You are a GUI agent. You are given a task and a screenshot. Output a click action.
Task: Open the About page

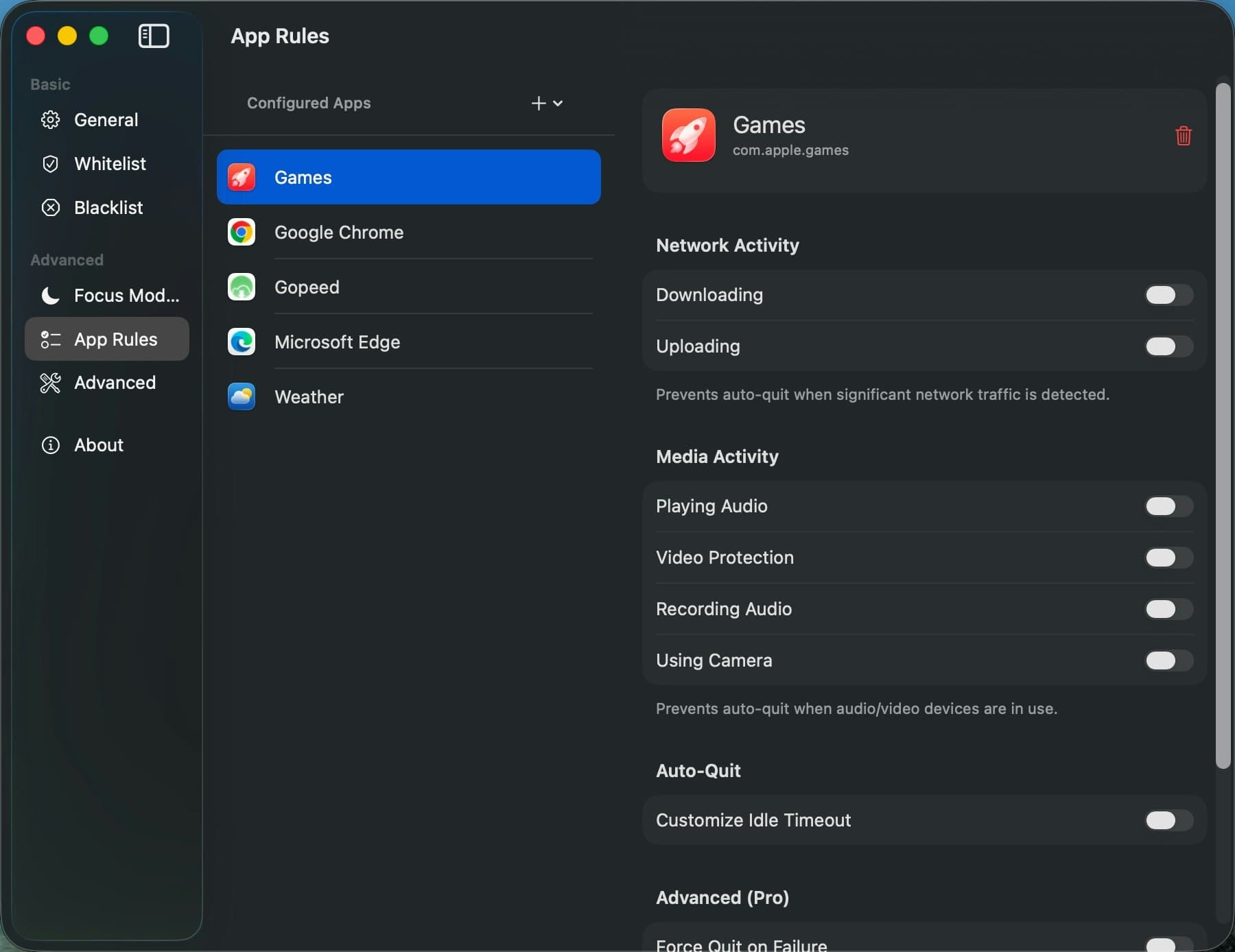pos(98,445)
